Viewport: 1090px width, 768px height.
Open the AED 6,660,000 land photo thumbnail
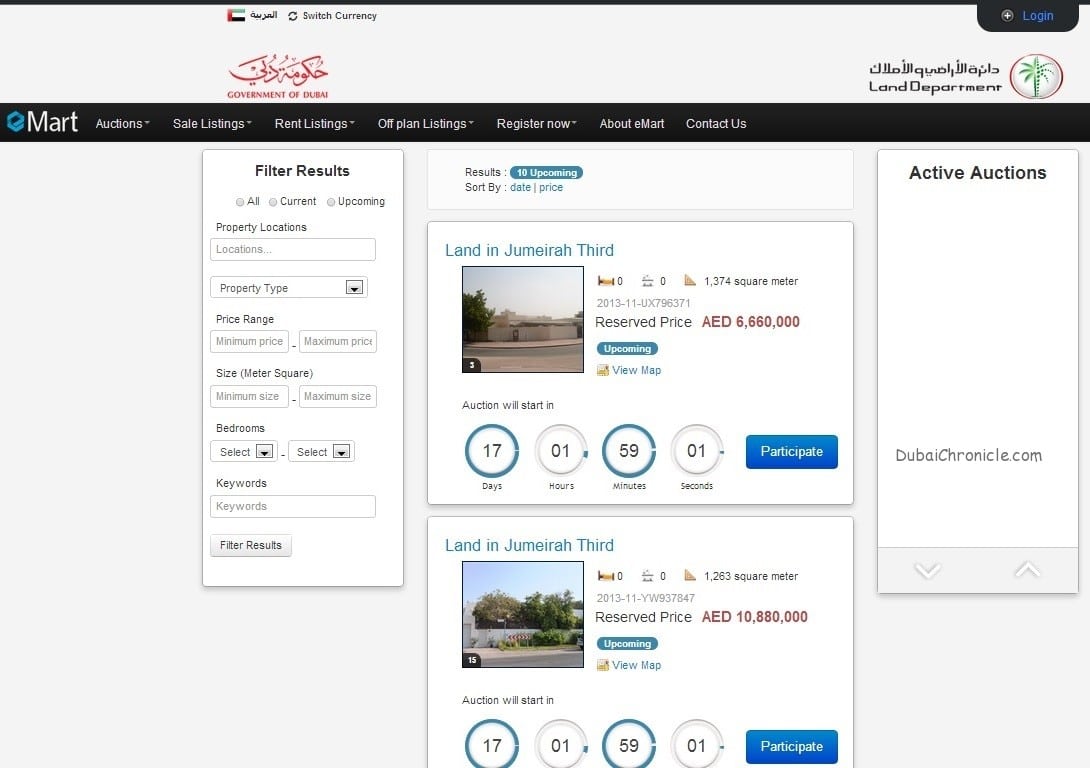[523, 320]
